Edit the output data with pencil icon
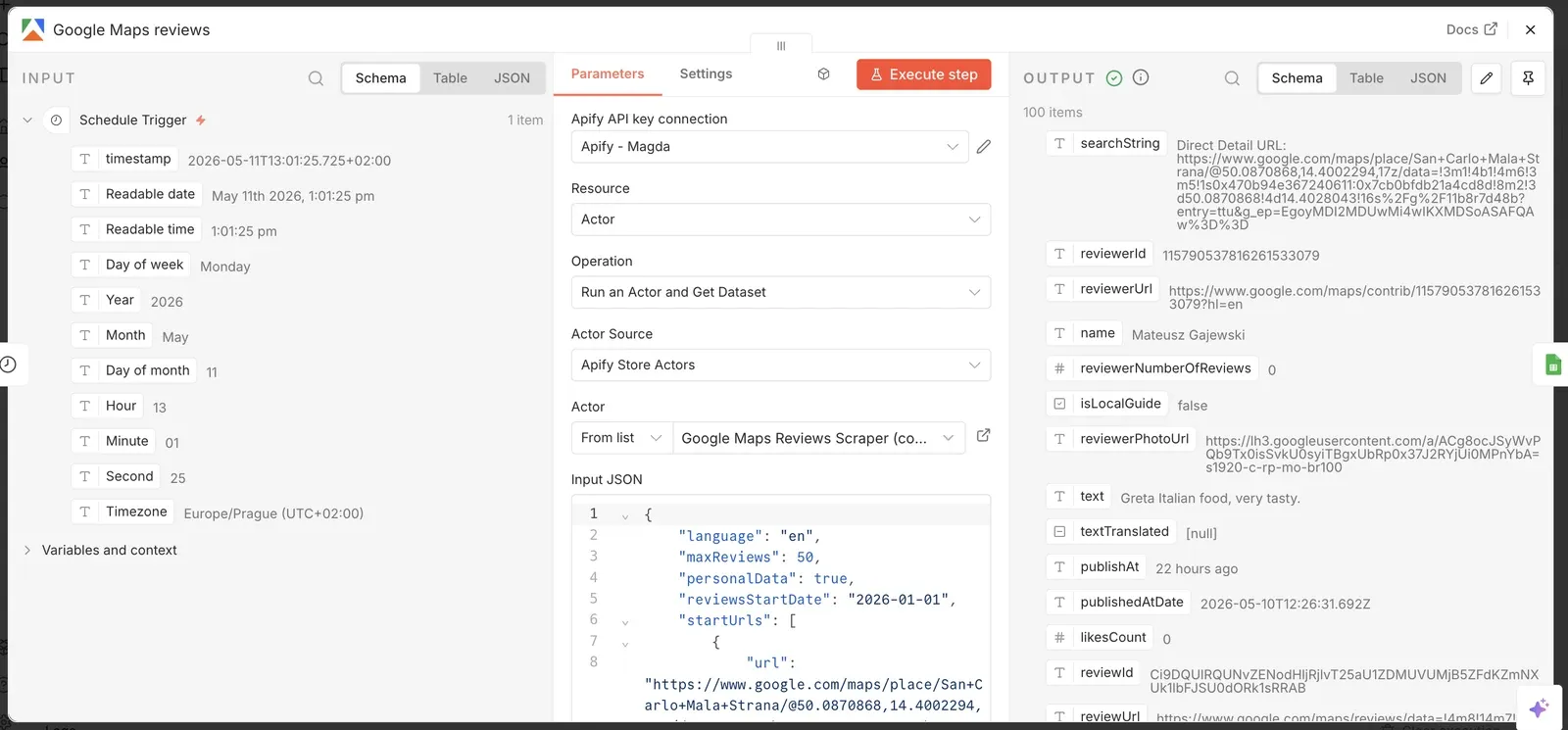Viewport: 1568px width, 730px height. point(1487,78)
